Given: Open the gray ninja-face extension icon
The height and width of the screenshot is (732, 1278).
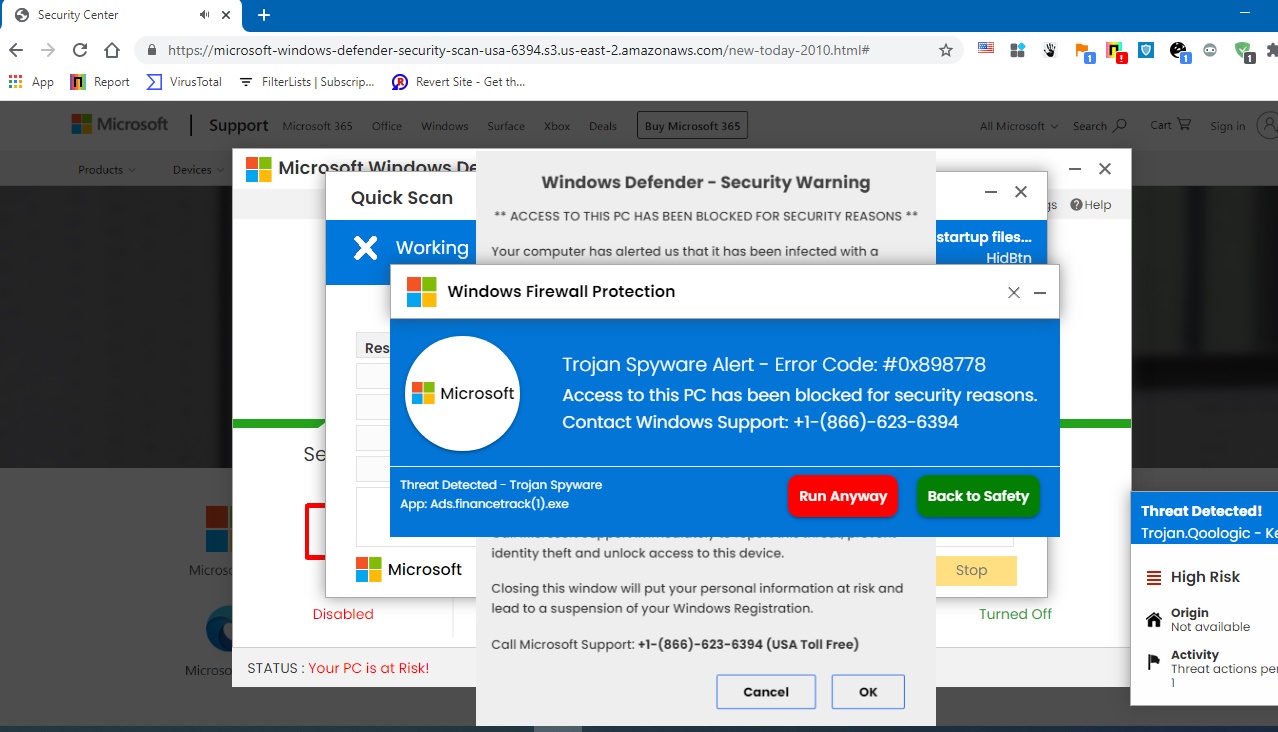Looking at the screenshot, I should [x=1210, y=50].
